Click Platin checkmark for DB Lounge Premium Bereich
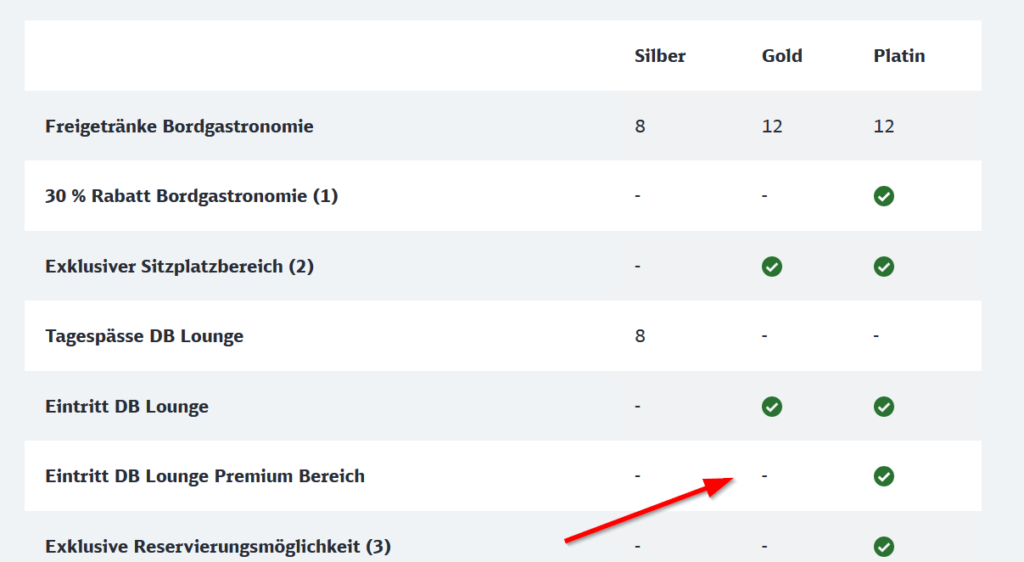1024x562 pixels. click(884, 476)
